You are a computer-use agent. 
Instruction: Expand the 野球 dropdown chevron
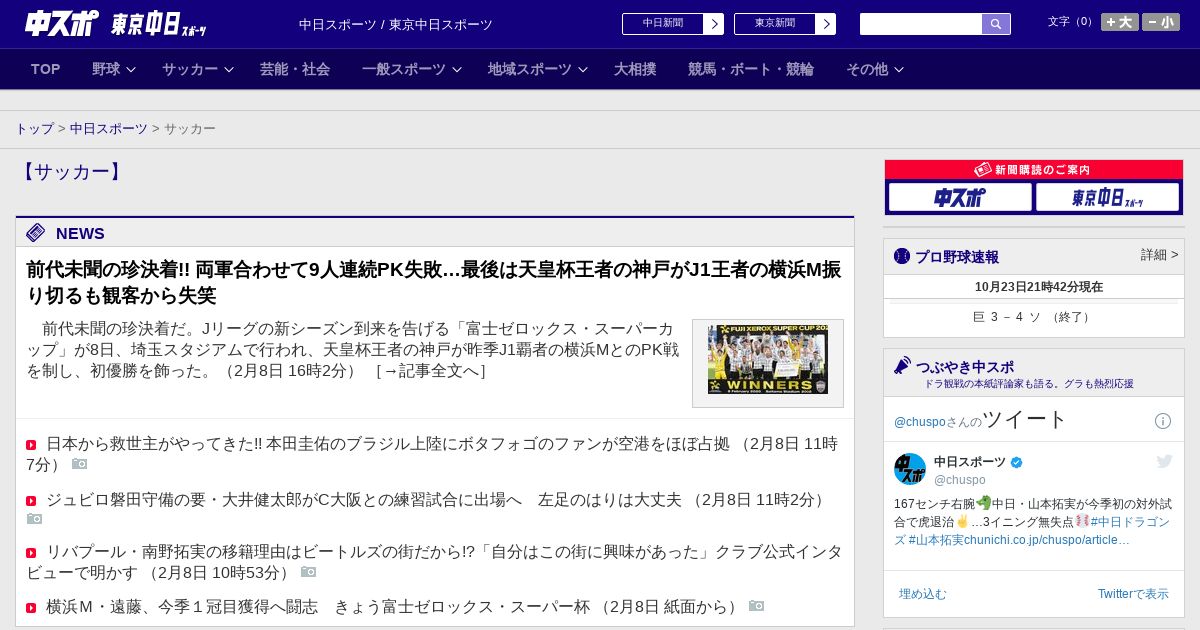(131, 70)
